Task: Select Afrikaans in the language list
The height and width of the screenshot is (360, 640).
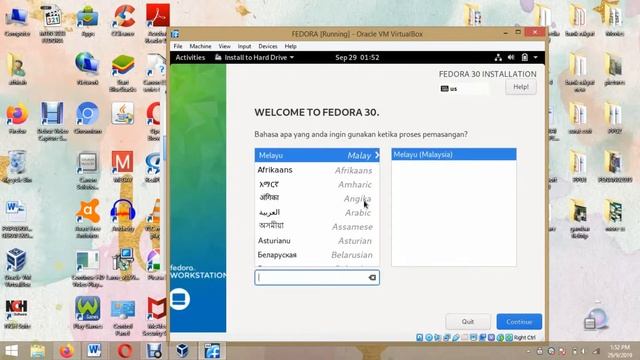Action: click(317, 170)
